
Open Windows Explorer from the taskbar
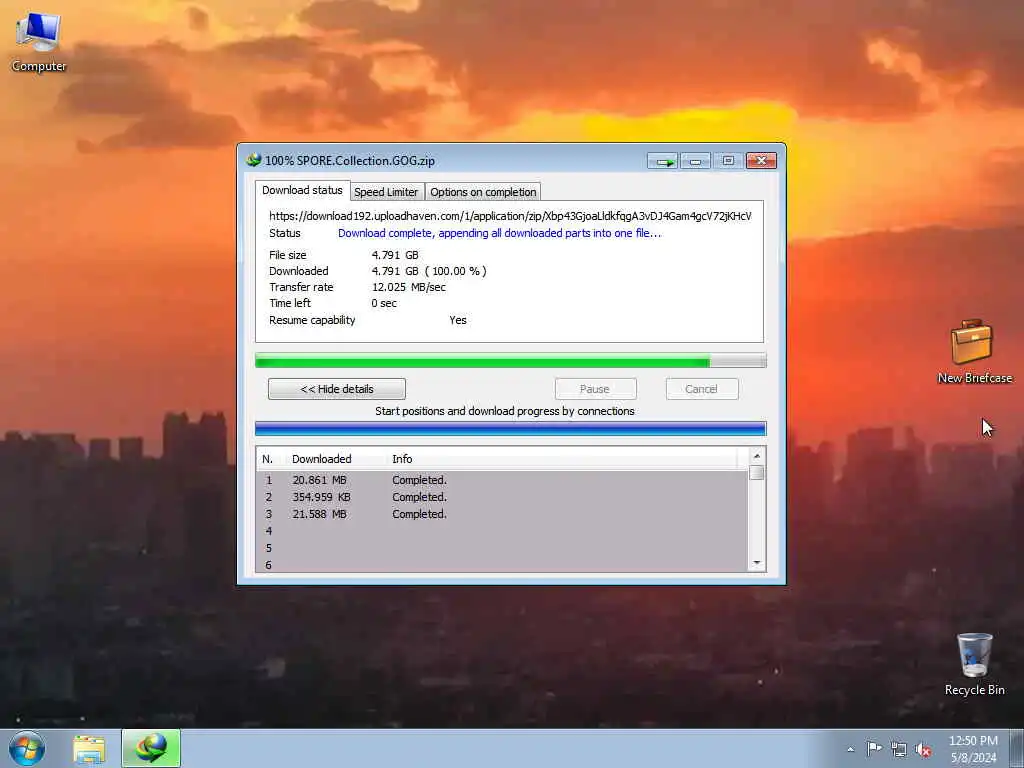point(89,749)
